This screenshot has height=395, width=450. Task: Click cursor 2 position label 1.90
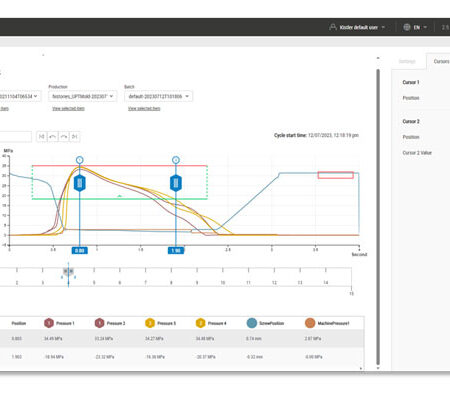pos(176,251)
